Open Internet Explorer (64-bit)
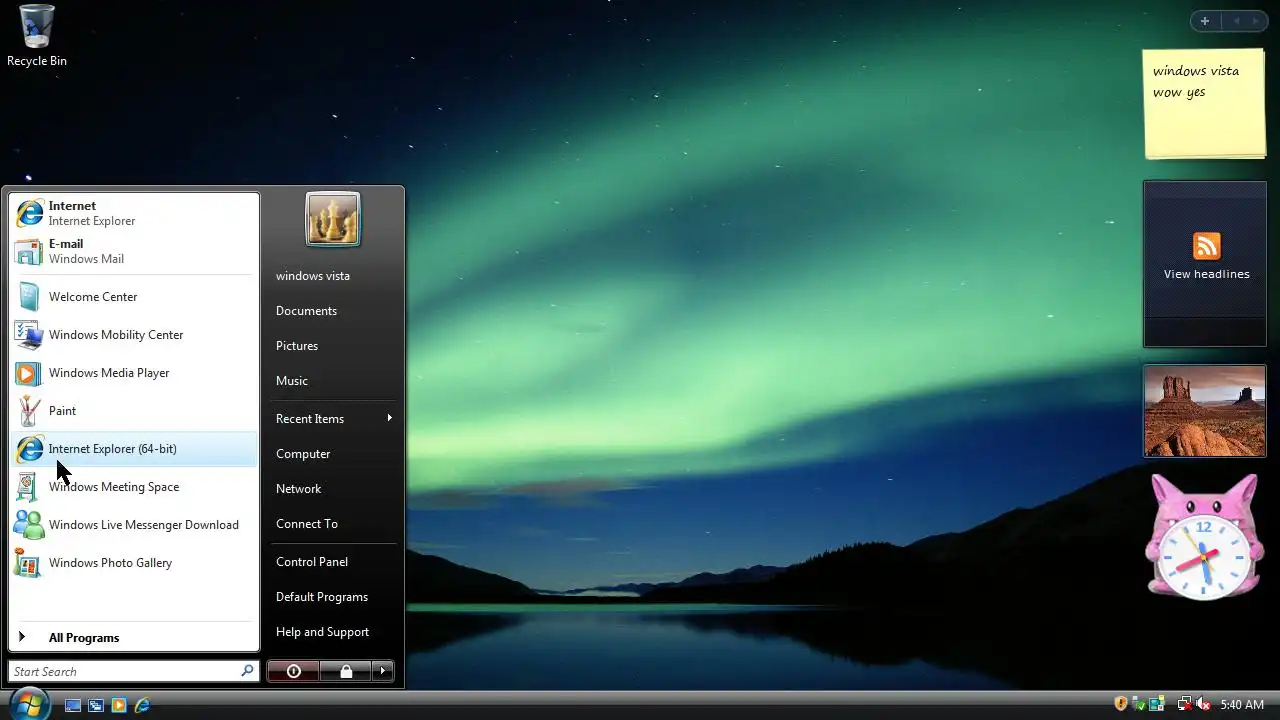Viewport: 1280px width, 720px height. click(134, 449)
